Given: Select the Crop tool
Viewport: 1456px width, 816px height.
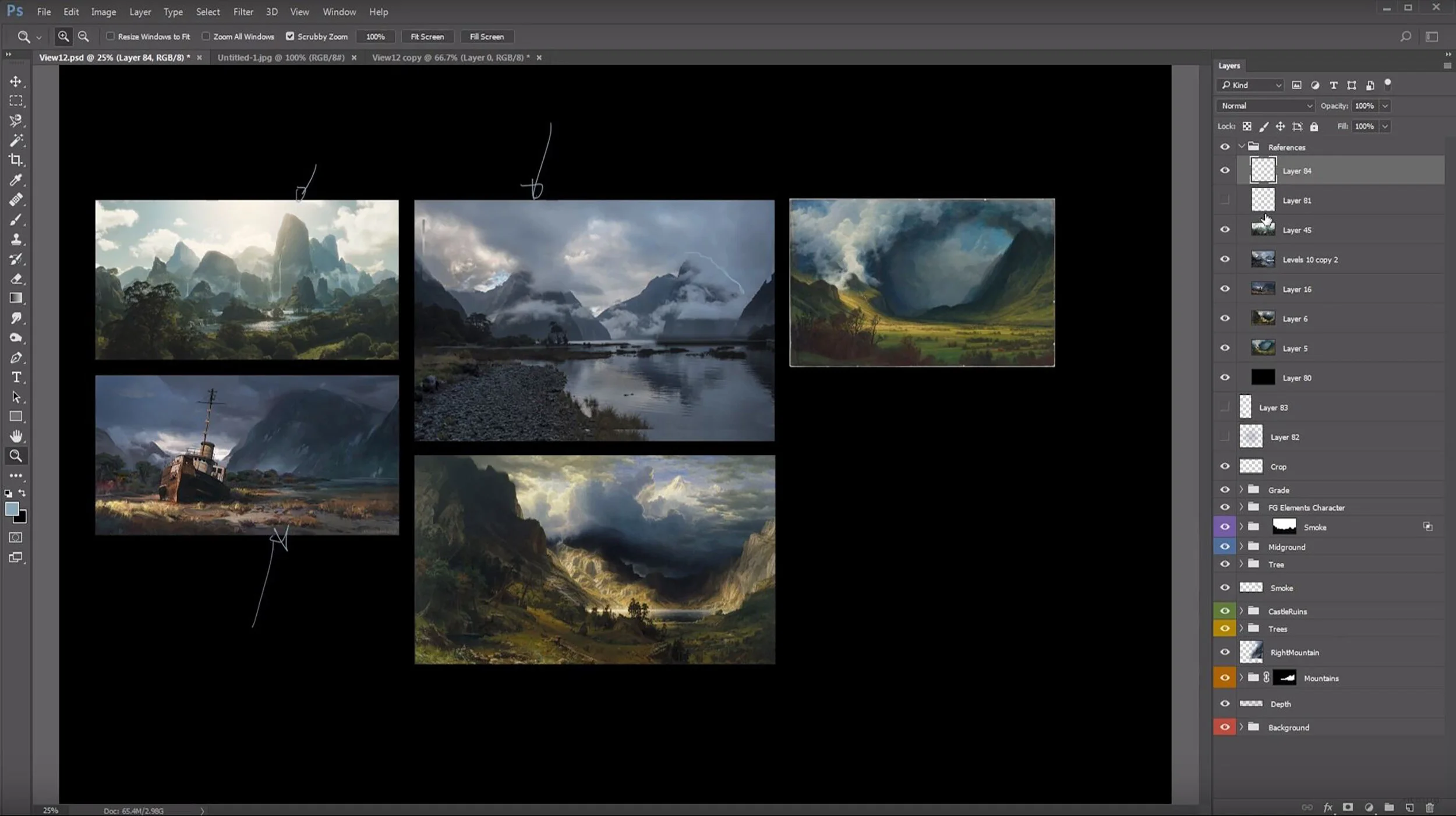Looking at the screenshot, I should [x=16, y=160].
